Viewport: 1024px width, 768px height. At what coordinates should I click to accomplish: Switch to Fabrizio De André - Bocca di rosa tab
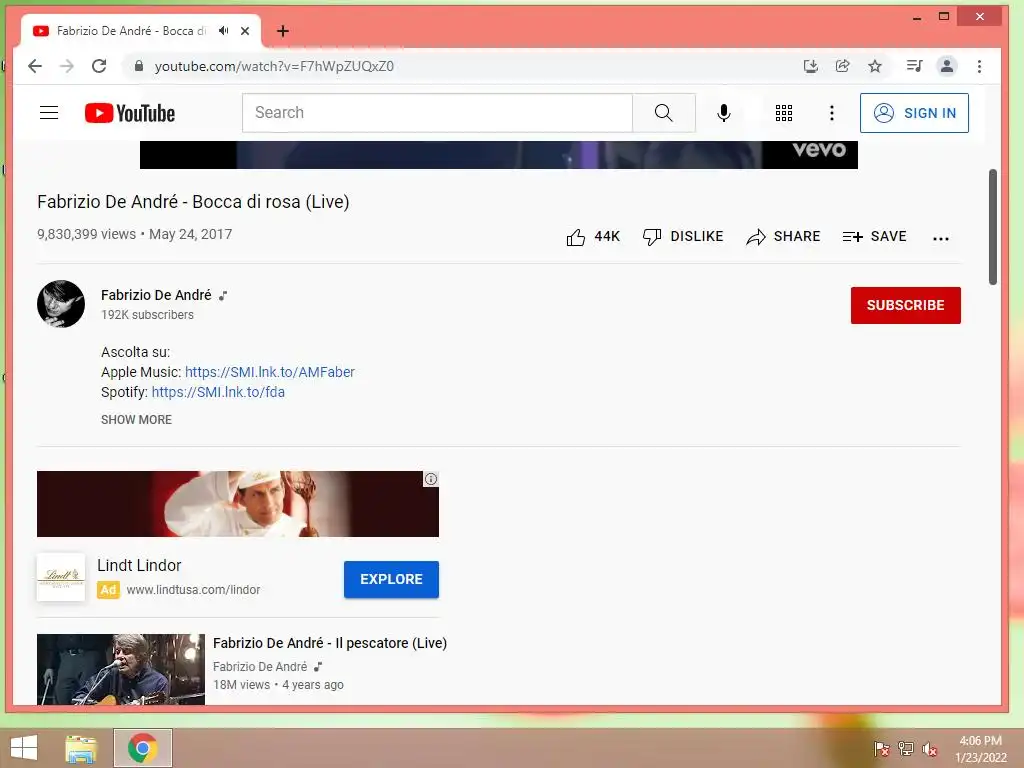coord(131,31)
